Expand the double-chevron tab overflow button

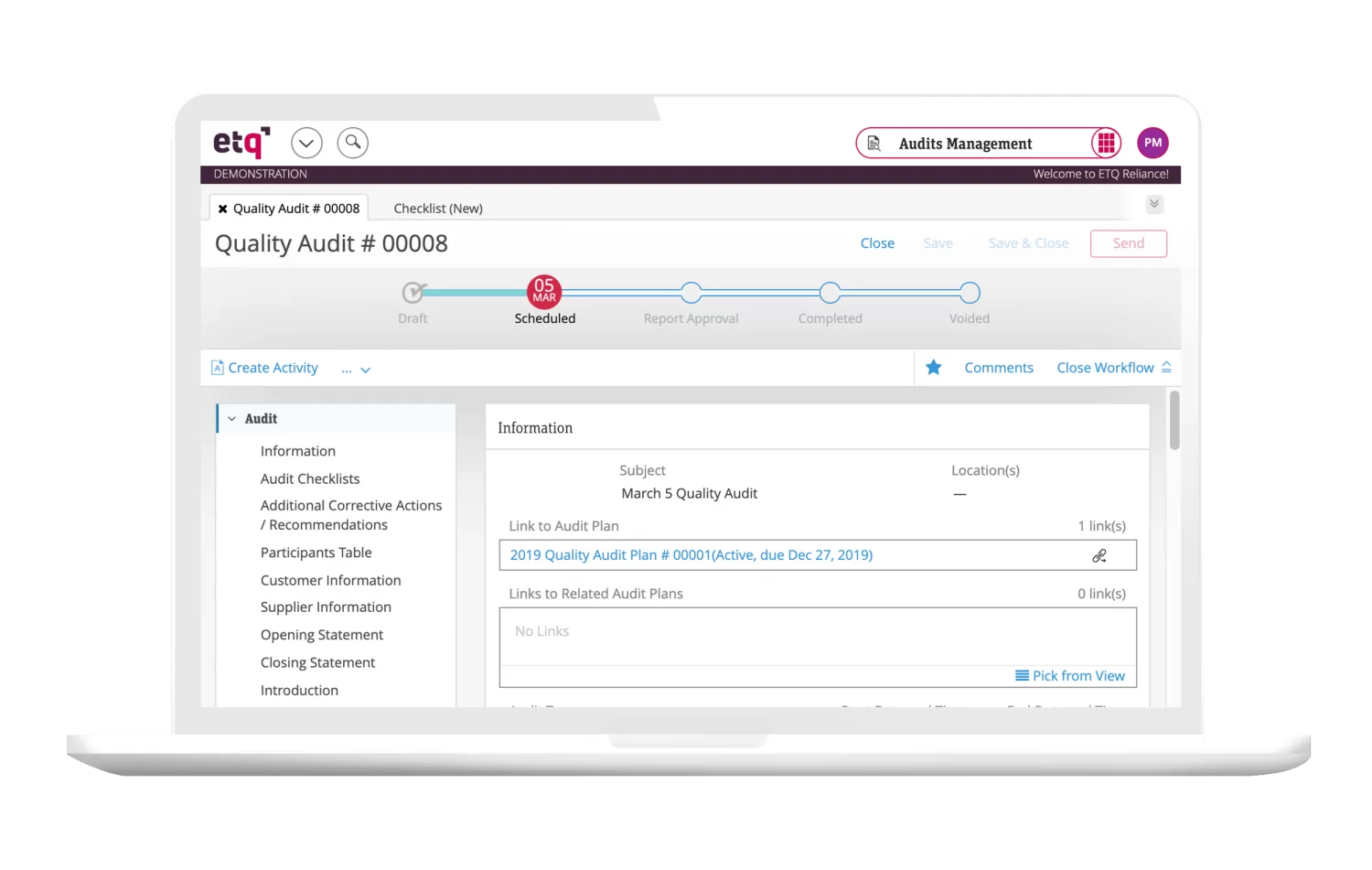tap(1154, 204)
